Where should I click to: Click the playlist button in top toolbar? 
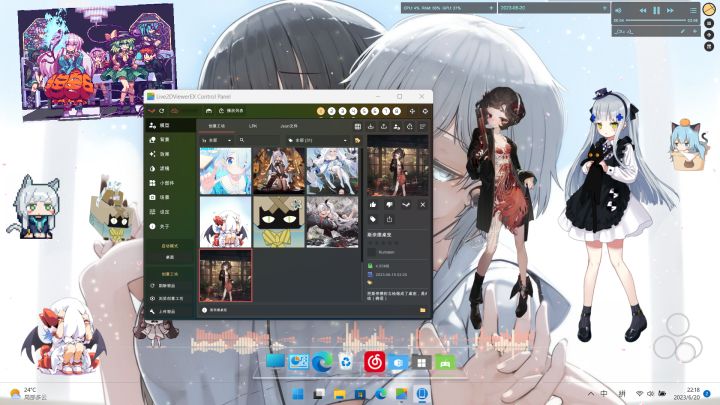(231, 111)
